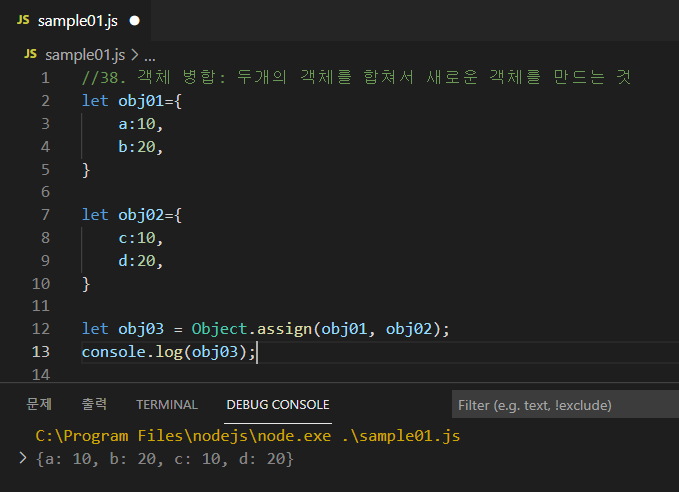This screenshot has width=679, height=492.
Task: Switch to the 출력 panel tab
Action: click(x=94, y=404)
